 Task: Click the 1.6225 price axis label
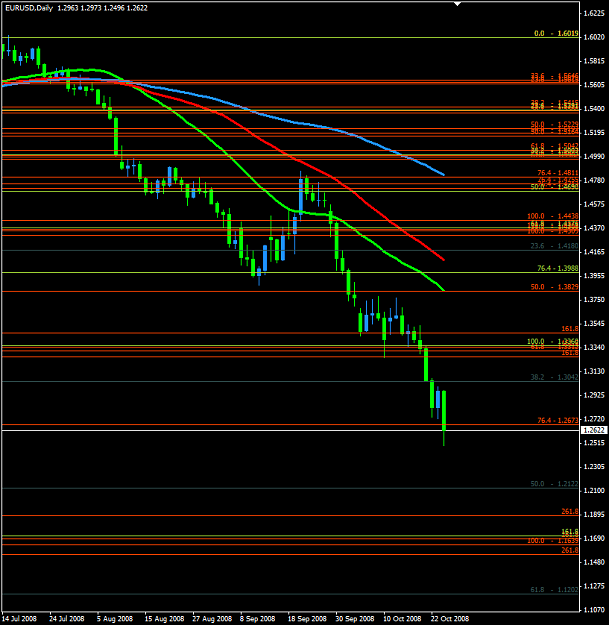pos(594,13)
